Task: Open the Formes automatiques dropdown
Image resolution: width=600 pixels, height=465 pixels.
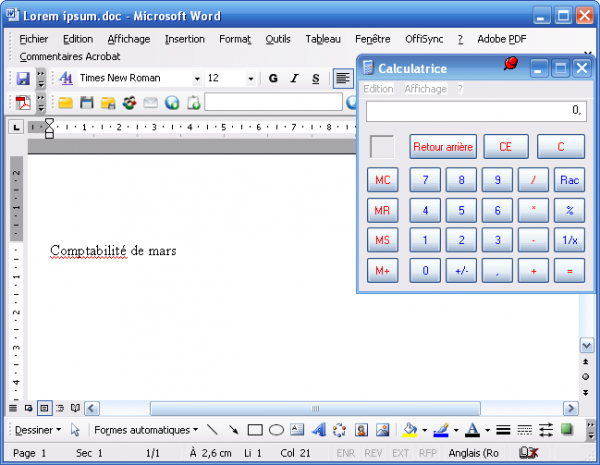Action: (146, 430)
